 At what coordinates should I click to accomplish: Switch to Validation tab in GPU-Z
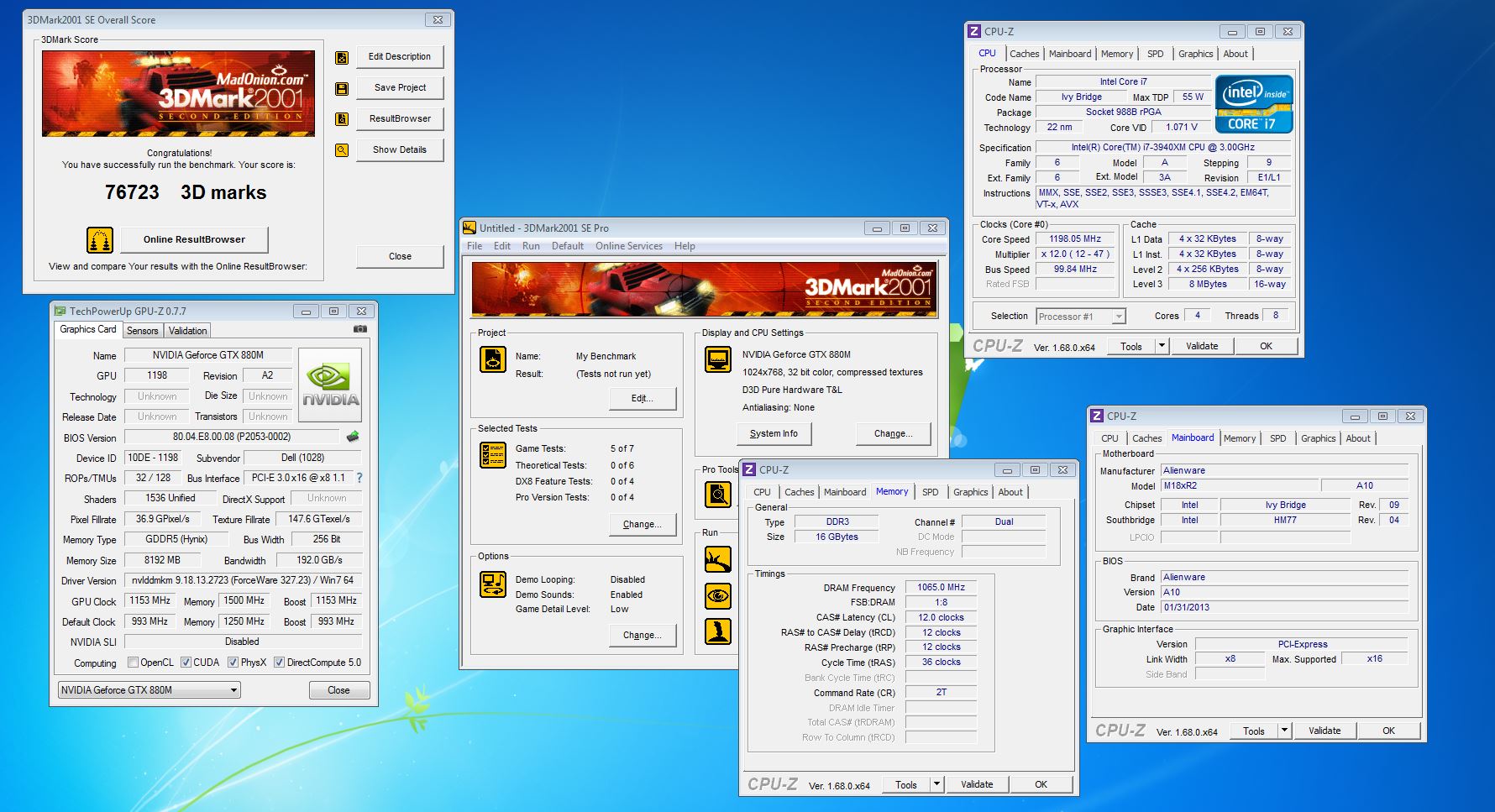pos(187,331)
